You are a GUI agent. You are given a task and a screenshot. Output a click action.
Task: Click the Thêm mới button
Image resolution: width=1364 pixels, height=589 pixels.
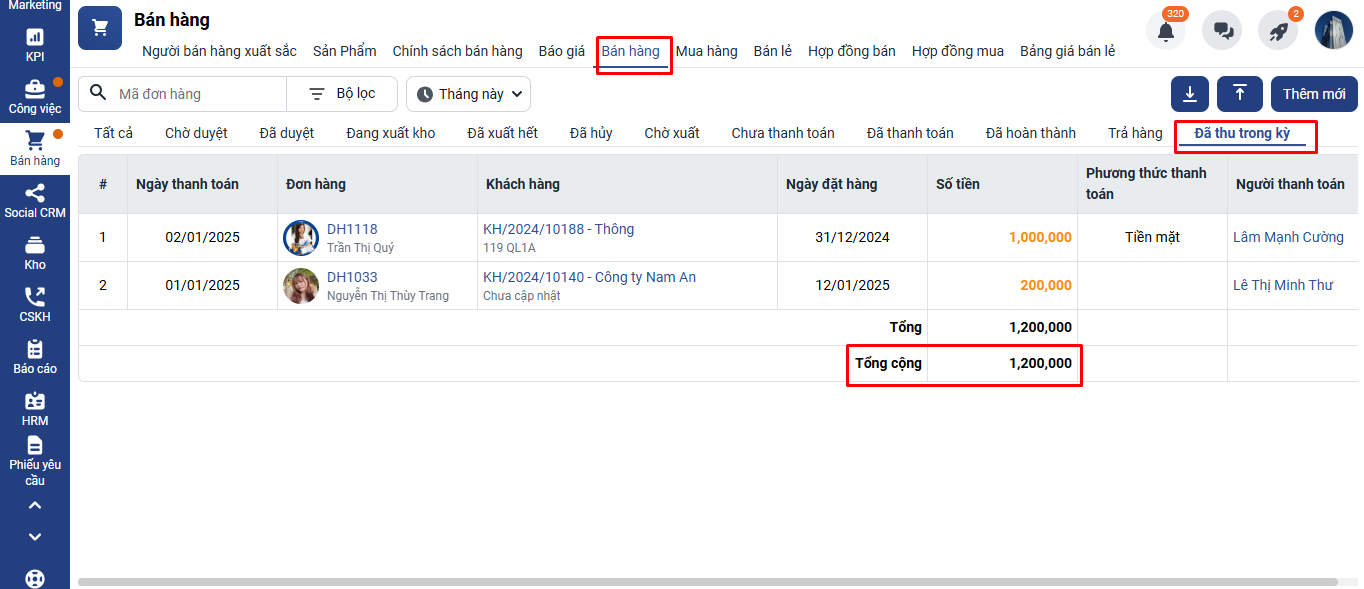pyautogui.click(x=1314, y=94)
